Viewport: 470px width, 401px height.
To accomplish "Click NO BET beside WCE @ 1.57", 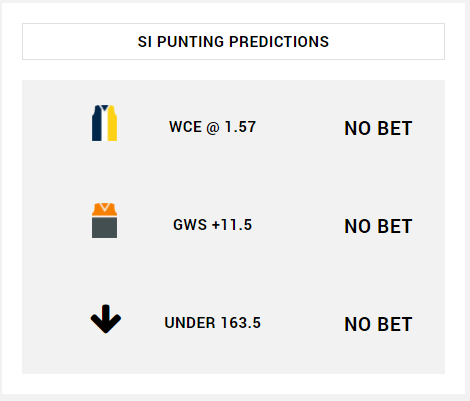I will [378, 128].
